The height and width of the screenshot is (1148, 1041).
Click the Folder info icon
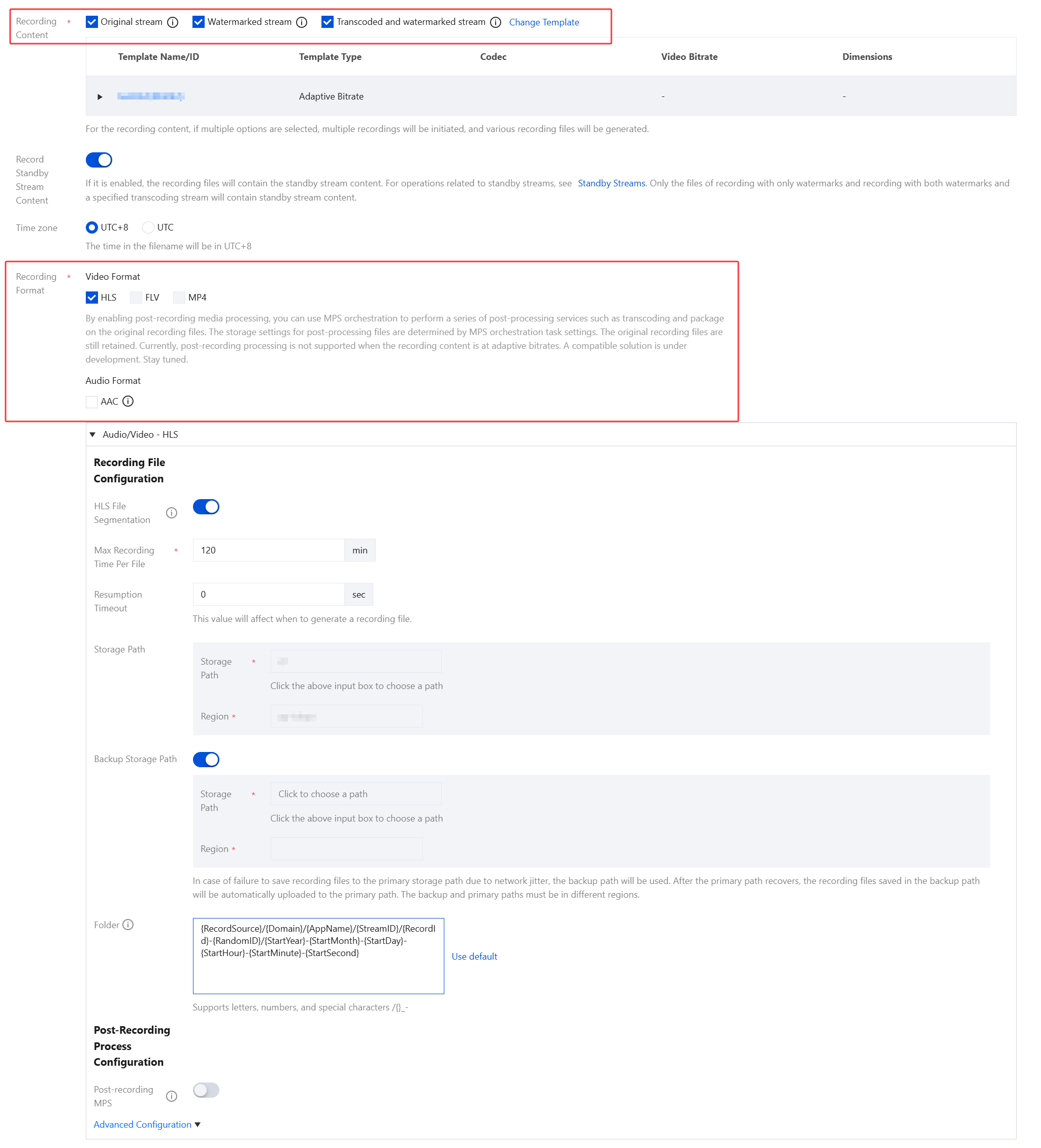click(x=128, y=925)
